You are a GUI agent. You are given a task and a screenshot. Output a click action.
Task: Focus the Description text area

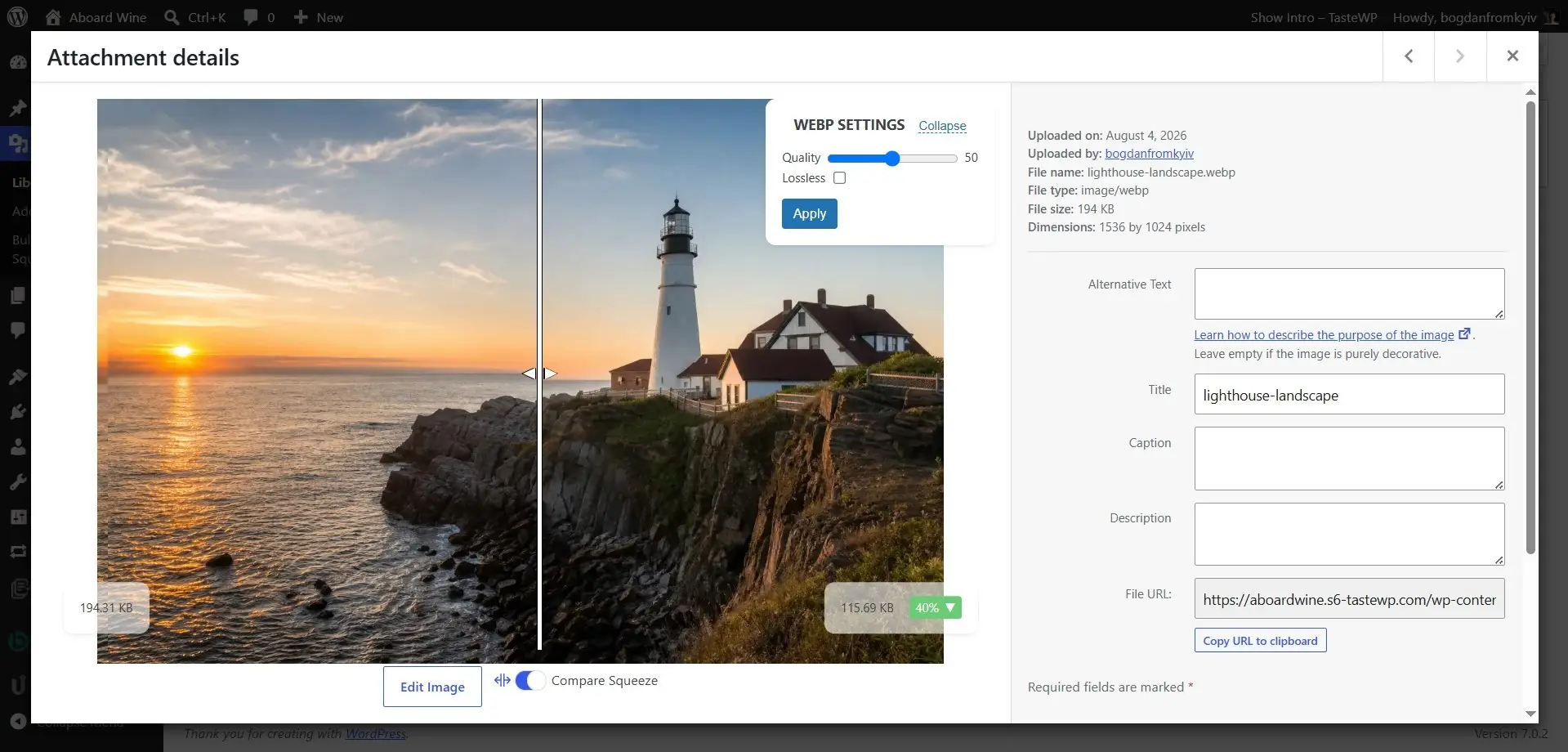coord(1349,534)
